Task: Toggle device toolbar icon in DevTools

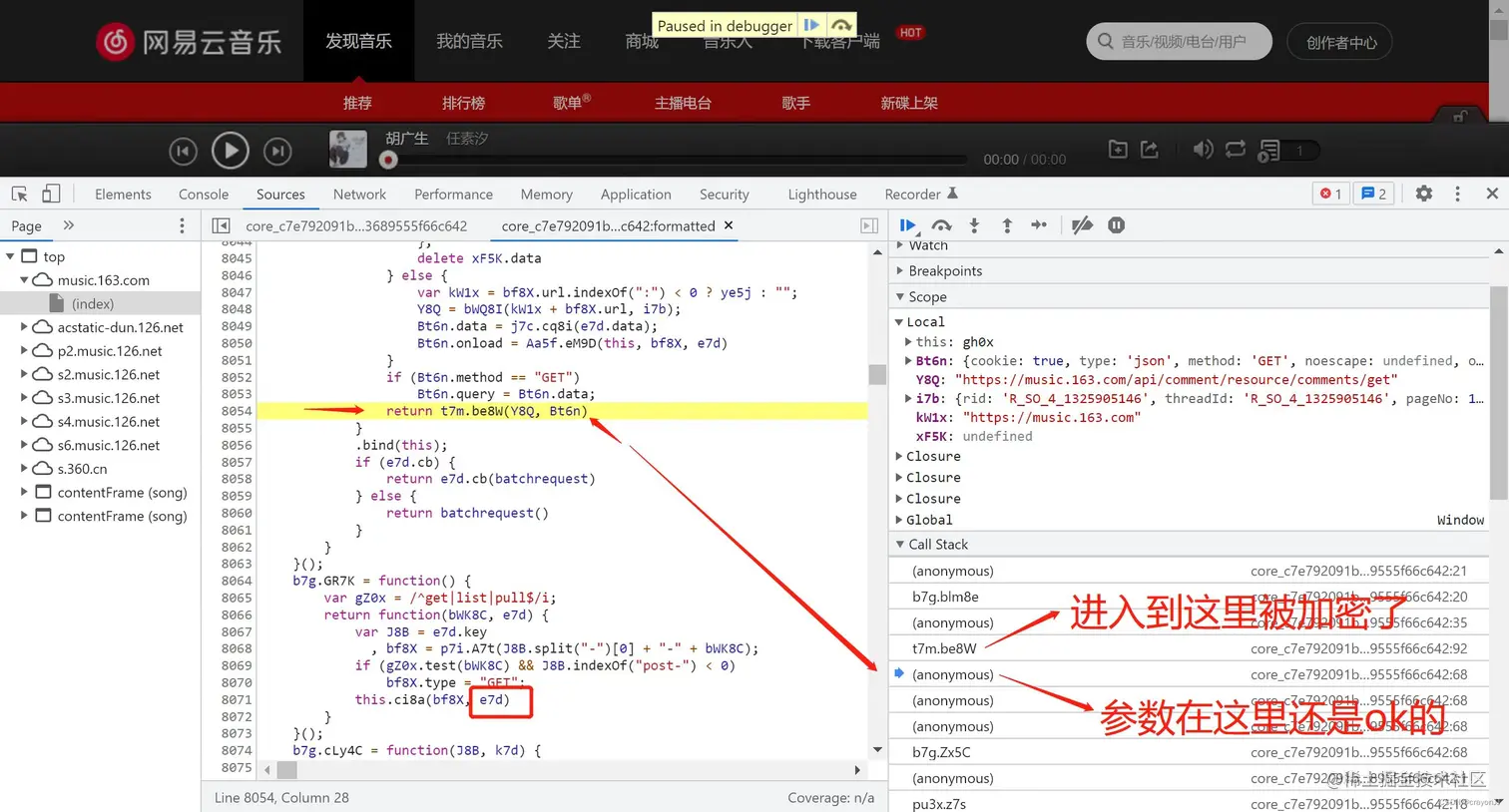Action: coord(51,194)
